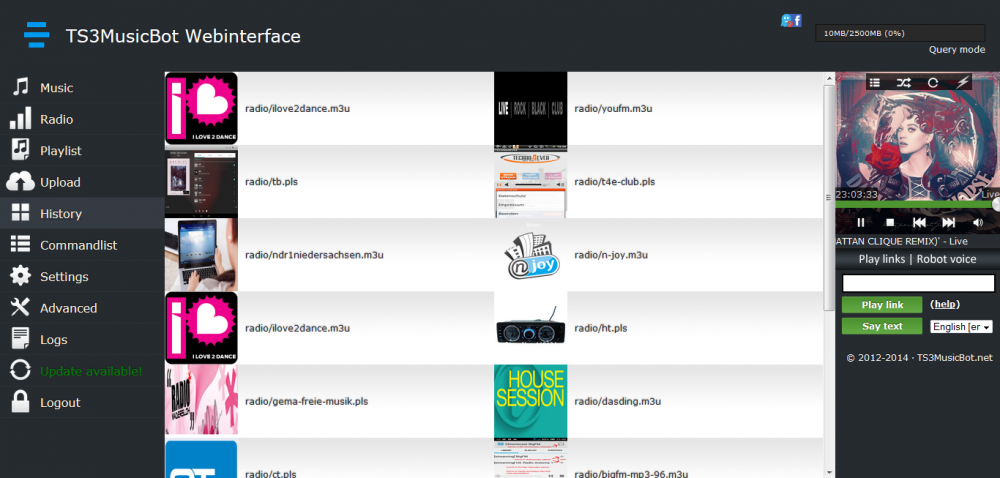This screenshot has height=478, width=1000.
Task: Click the TS3MusicBot logo icon
Action: click(37, 34)
